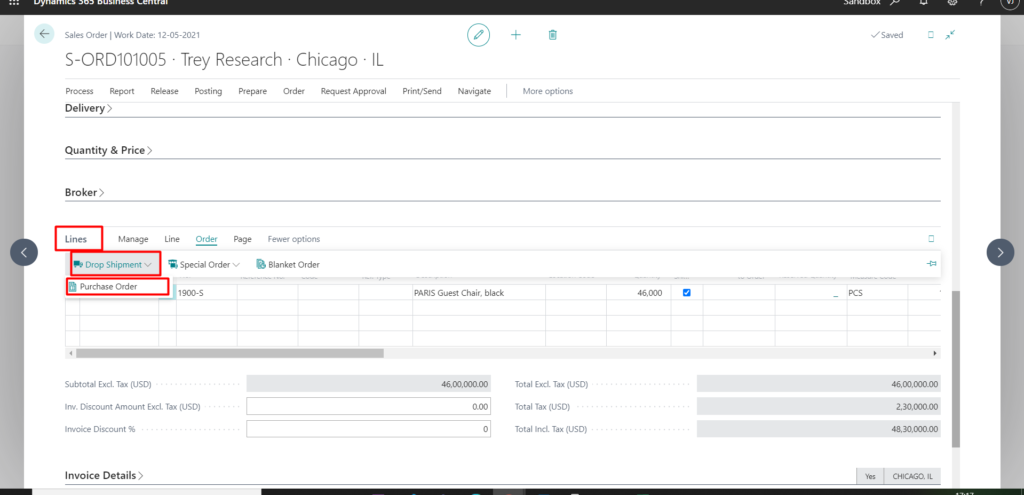Go to previous record with left arrow
The height and width of the screenshot is (495, 1024).
click(x=24, y=252)
